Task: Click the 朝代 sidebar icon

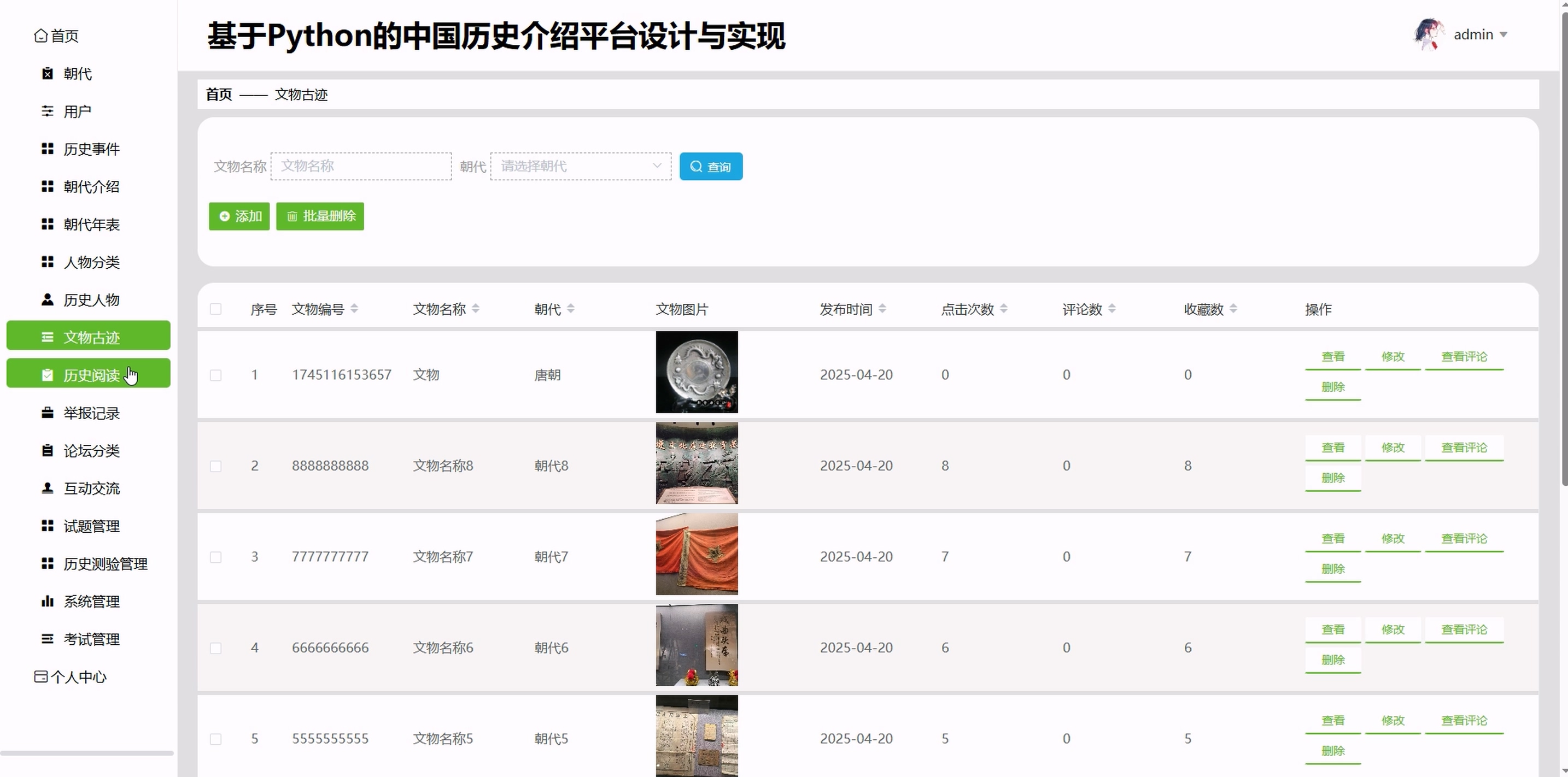Action: click(x=48, y=74)
